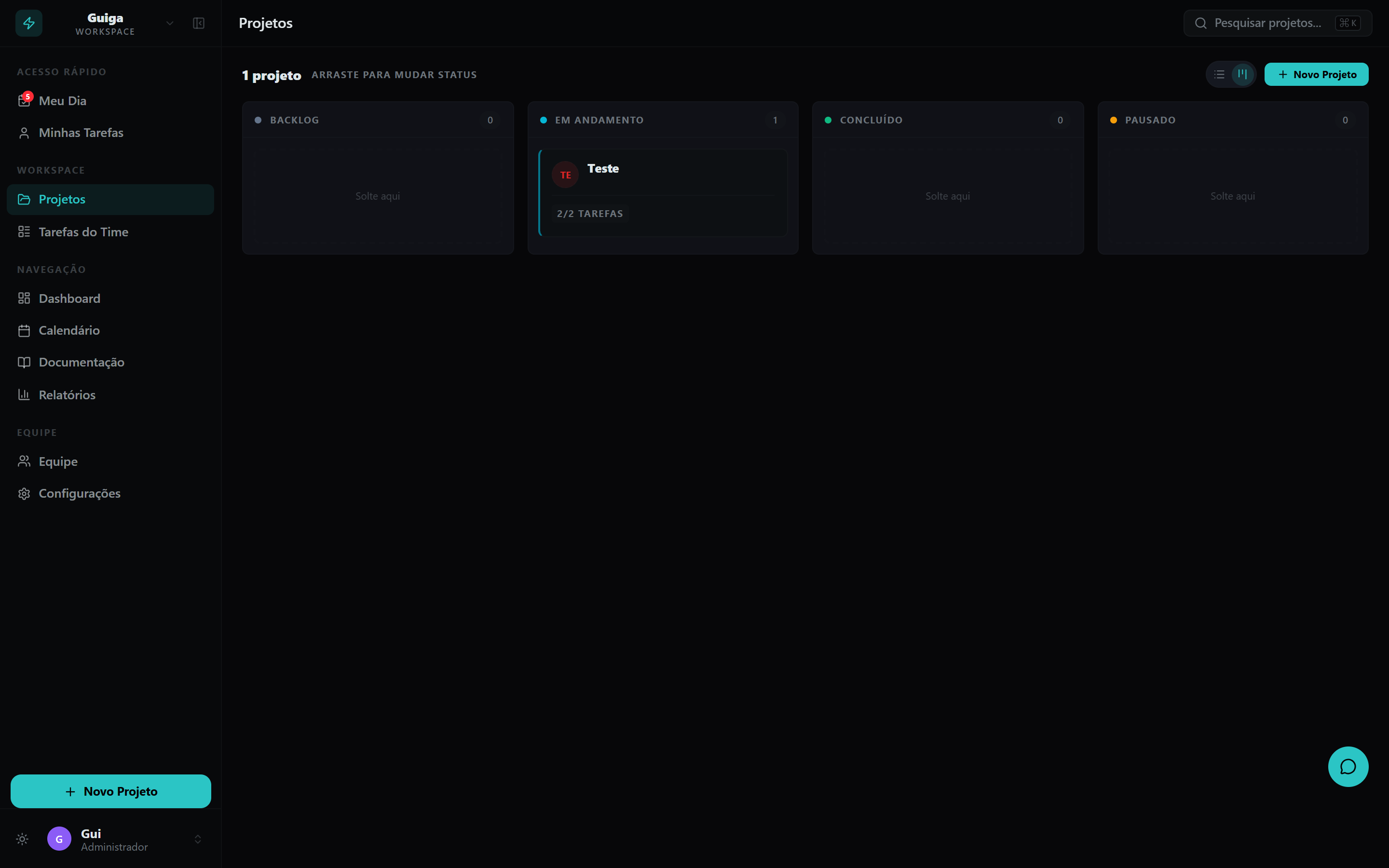Screen dimensions: 1389x868
Task: Navigate to Dashboard in sidebar
Action: 69,298
